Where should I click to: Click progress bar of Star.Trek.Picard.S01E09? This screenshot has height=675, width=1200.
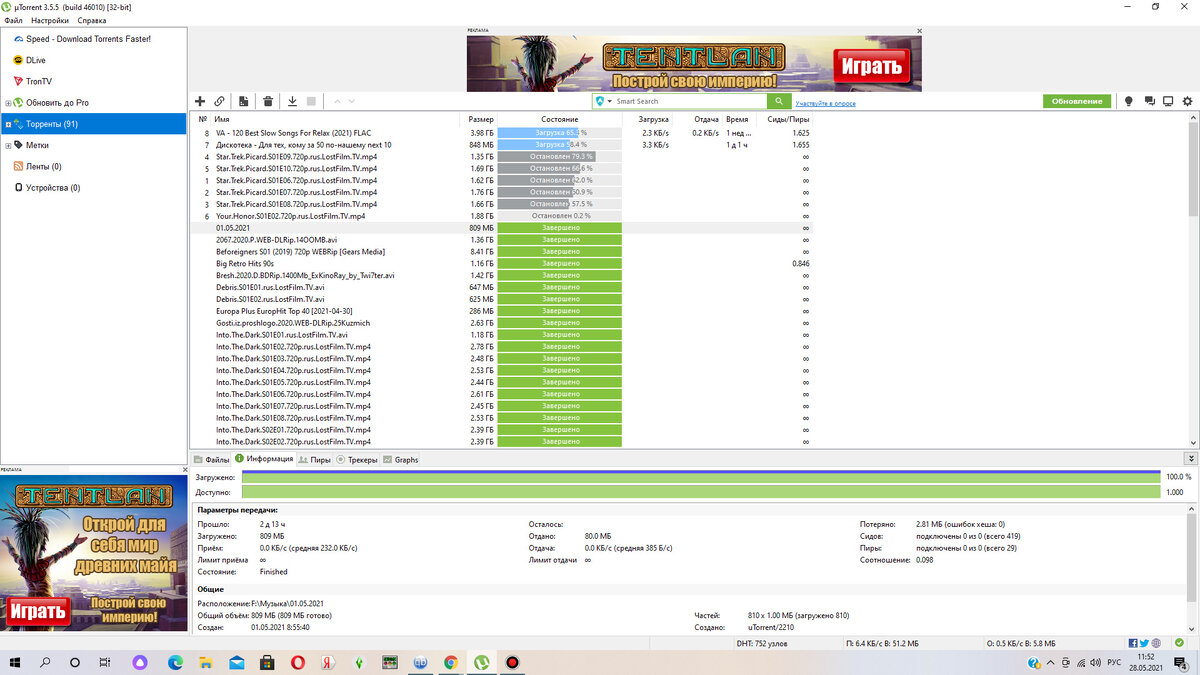559,156
